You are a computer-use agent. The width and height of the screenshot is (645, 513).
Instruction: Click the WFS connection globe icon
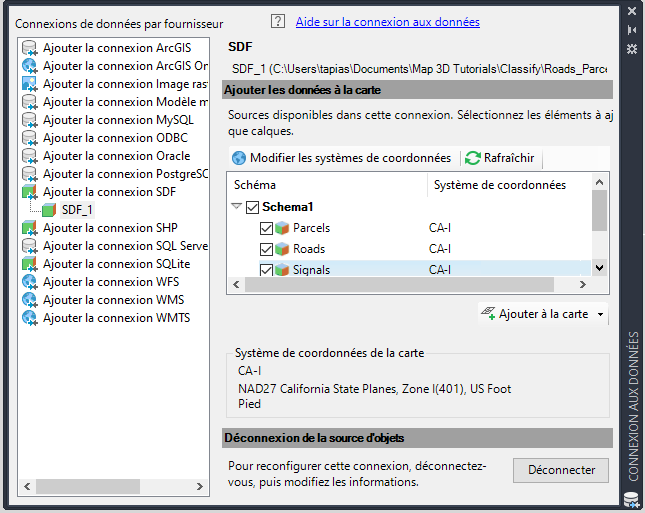pyautogui.click(x=30, y=282)
